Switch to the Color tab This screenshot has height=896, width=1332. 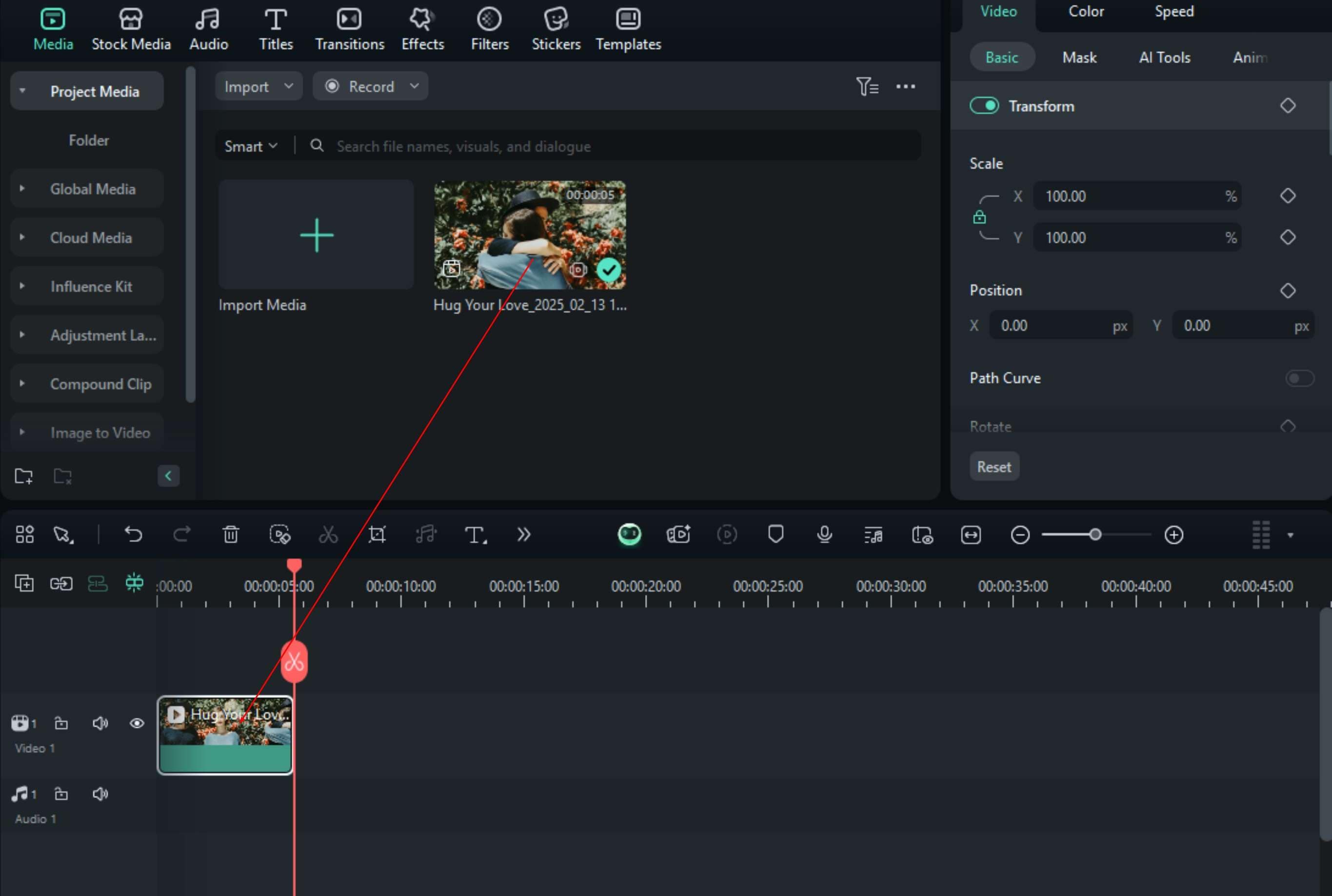[x=1086, y=11]
